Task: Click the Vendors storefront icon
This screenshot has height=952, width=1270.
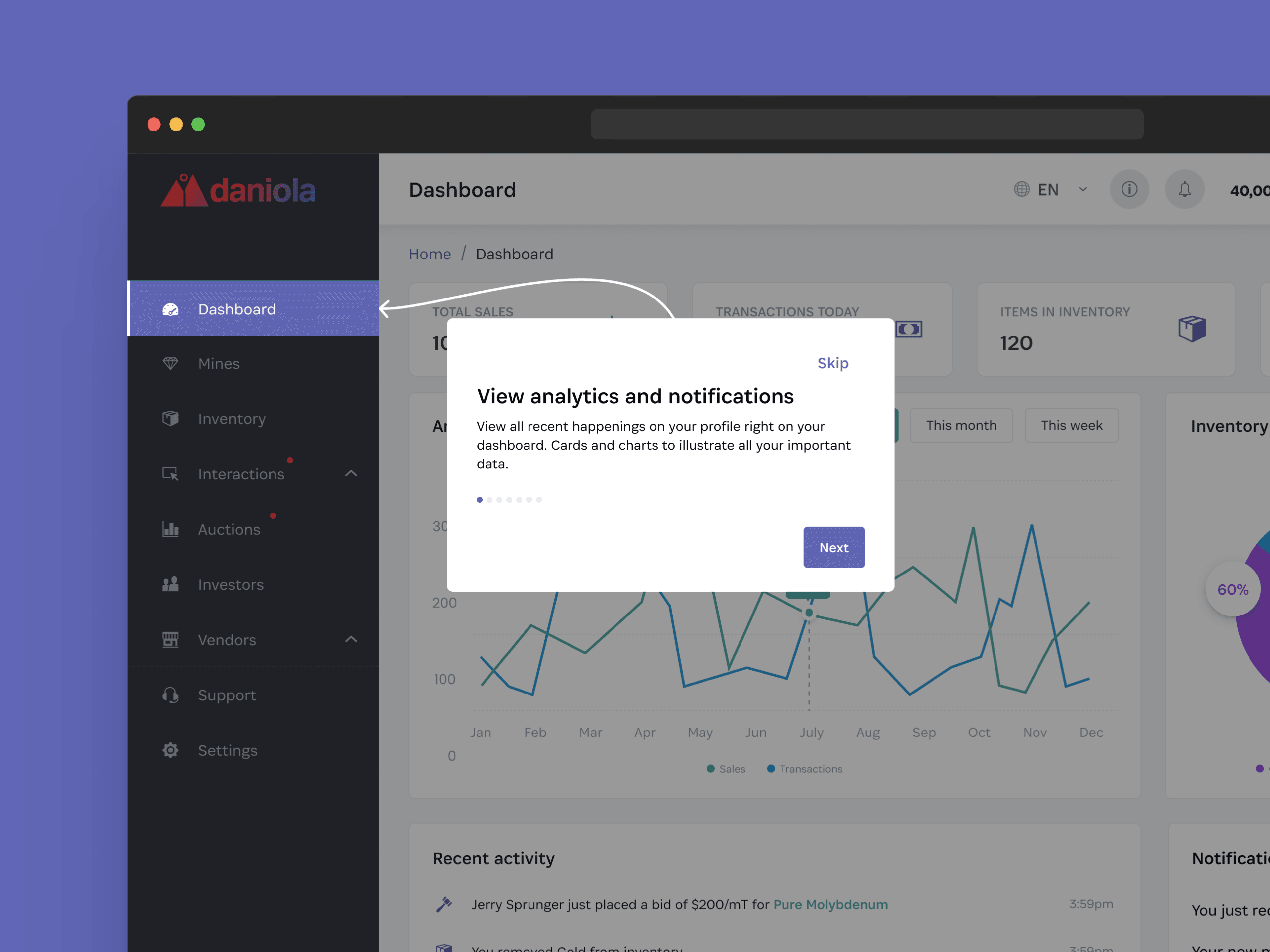Action: click(x=171, y=639)
